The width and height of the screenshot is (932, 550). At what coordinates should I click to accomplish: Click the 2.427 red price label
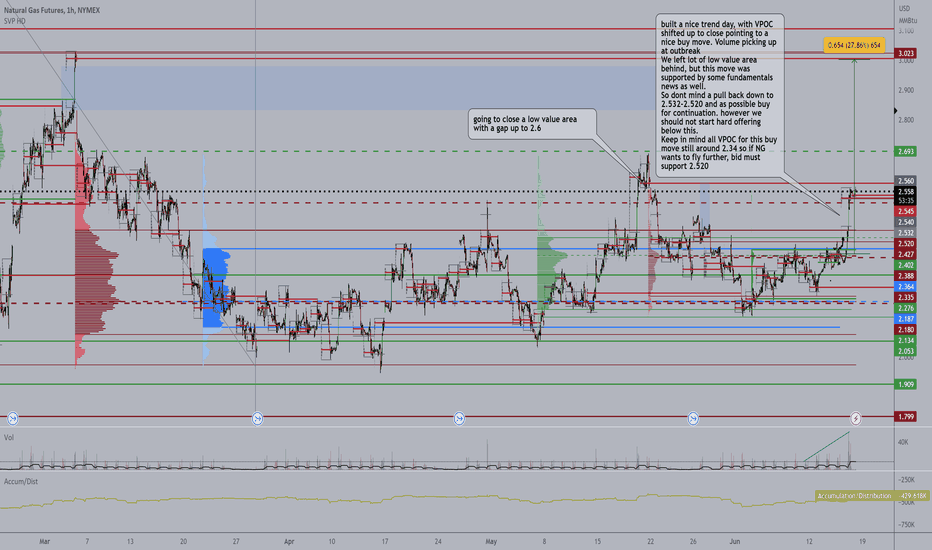906,254
